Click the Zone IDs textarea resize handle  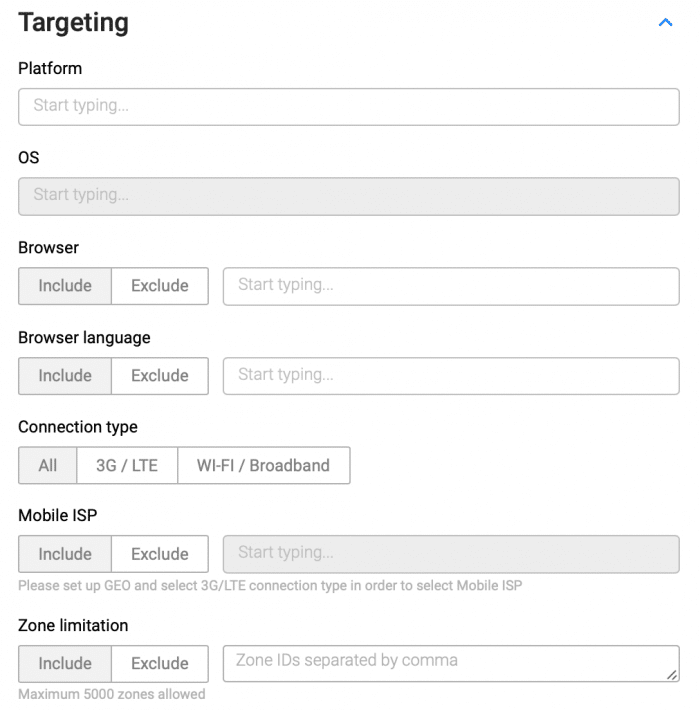click(x=672, y=676)
